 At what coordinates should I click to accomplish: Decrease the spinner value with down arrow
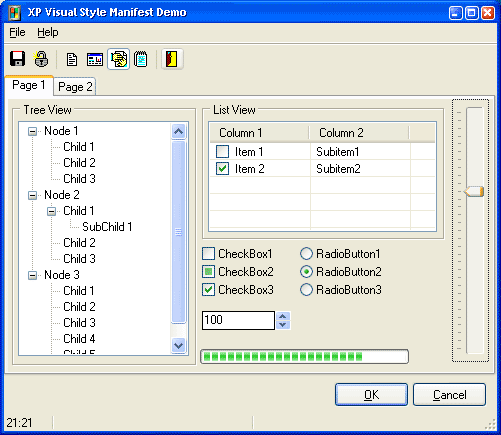click(283, 325)
